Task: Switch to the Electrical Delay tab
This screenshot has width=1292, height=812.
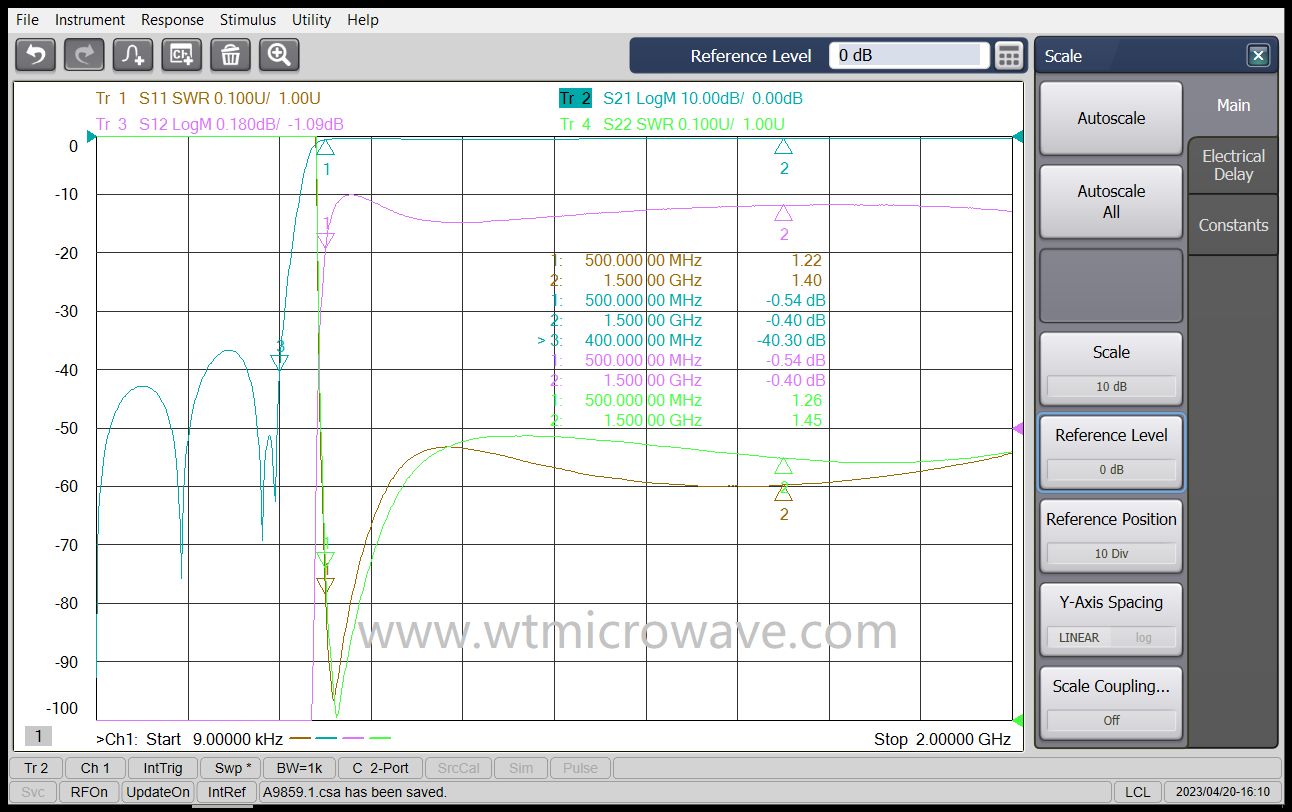Action: (x=1232, y=165)
